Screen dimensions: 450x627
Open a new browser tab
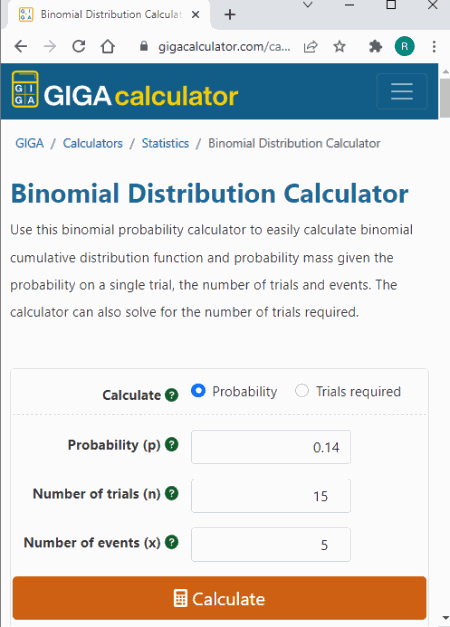coord(230,15)
